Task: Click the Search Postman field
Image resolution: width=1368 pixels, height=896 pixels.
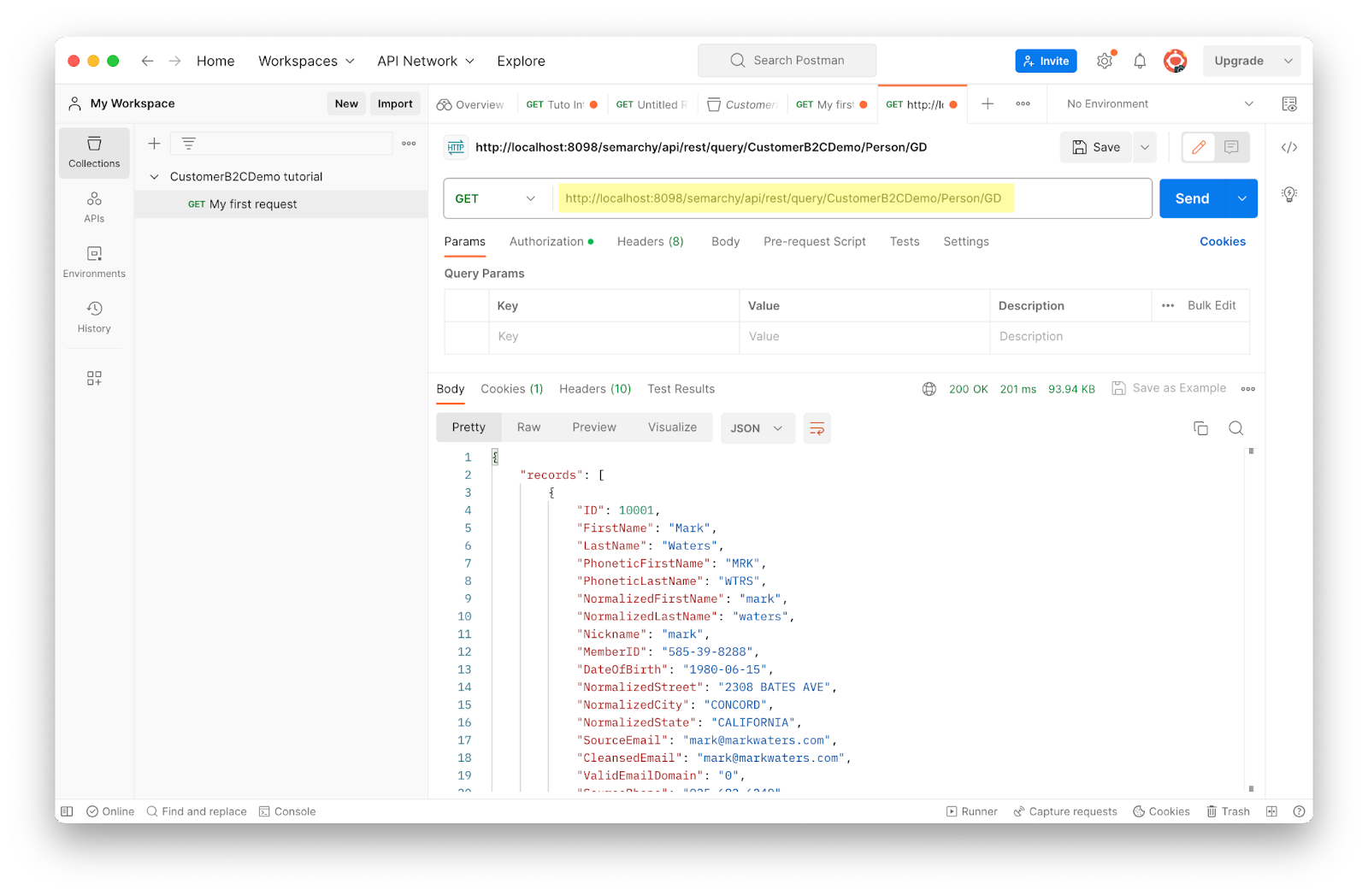Action: point(787,61)
